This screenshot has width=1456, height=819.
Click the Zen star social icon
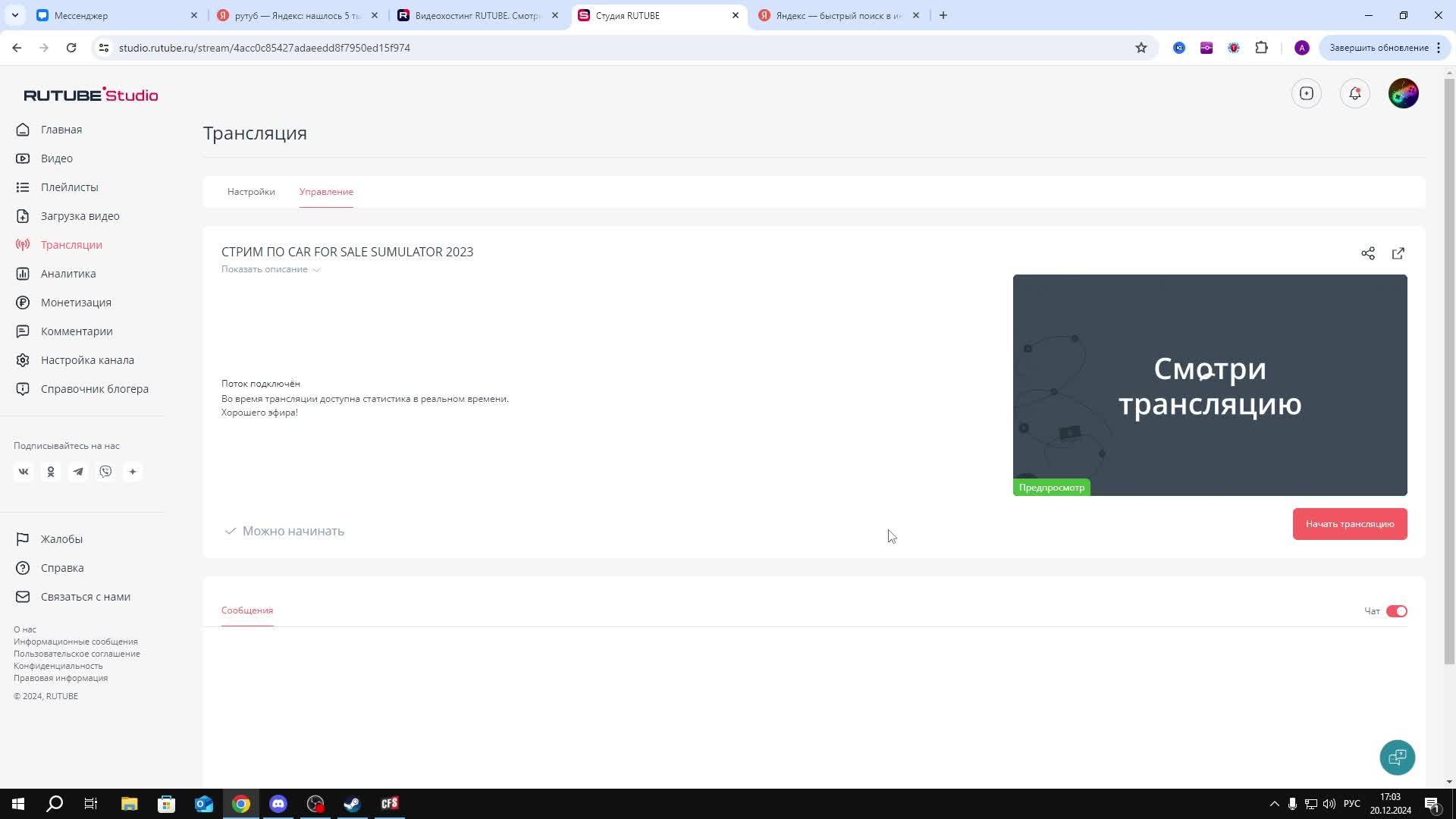(x=133, y=472)
